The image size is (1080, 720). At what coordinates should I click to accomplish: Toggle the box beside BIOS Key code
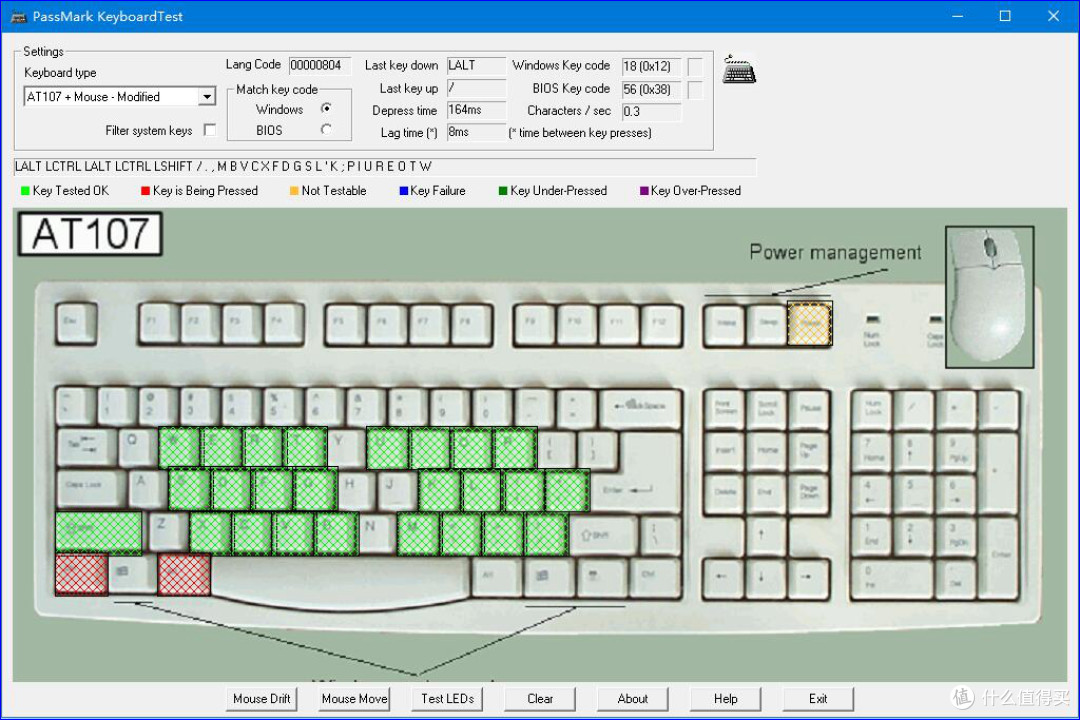pos(695,90)
